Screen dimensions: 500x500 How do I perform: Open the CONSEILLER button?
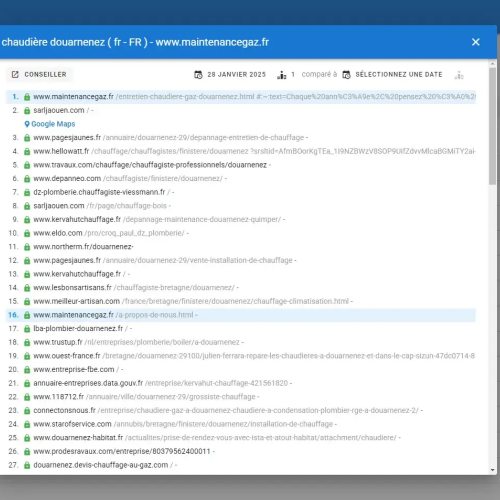[x=39, y=74]
